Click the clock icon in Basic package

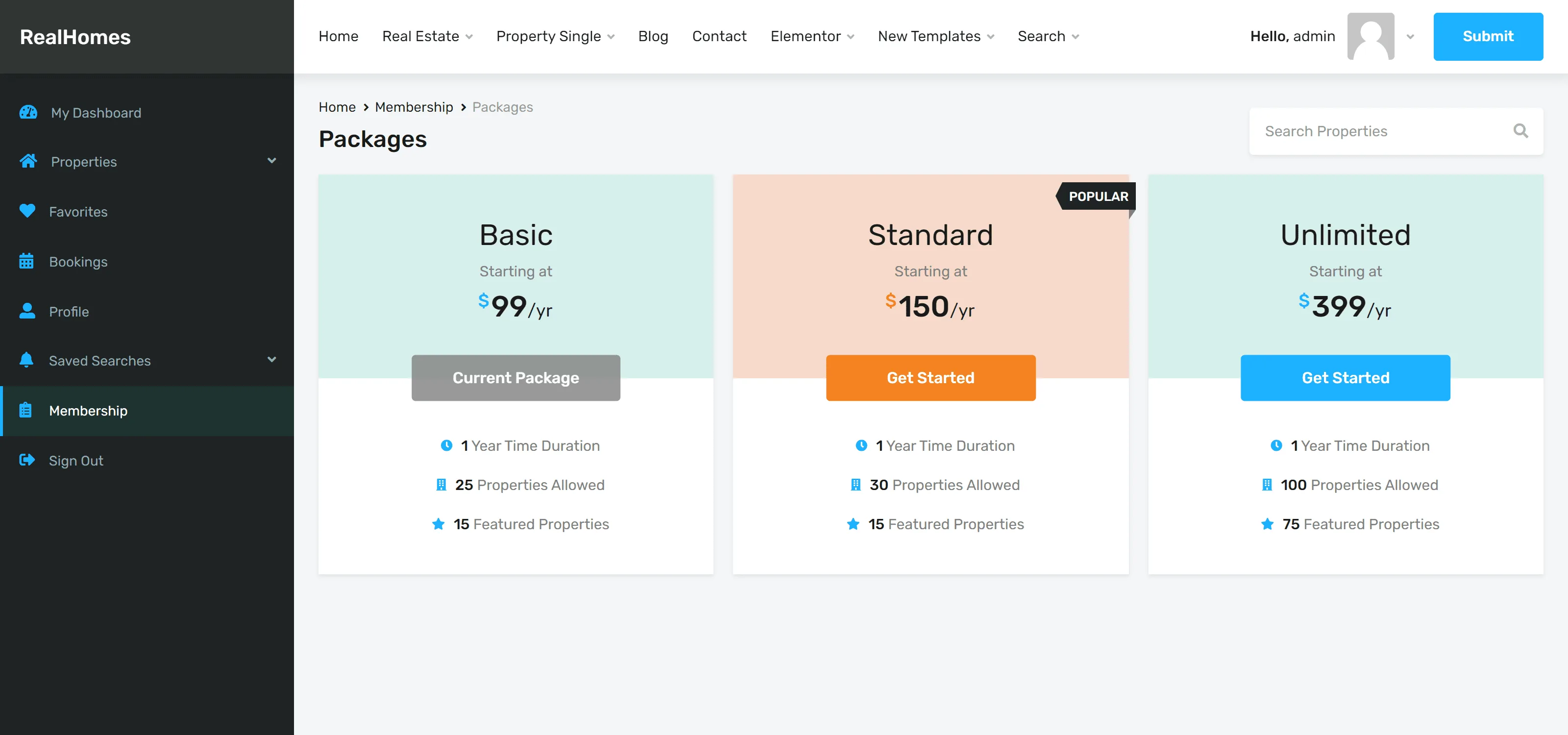[x=446, y=445]
